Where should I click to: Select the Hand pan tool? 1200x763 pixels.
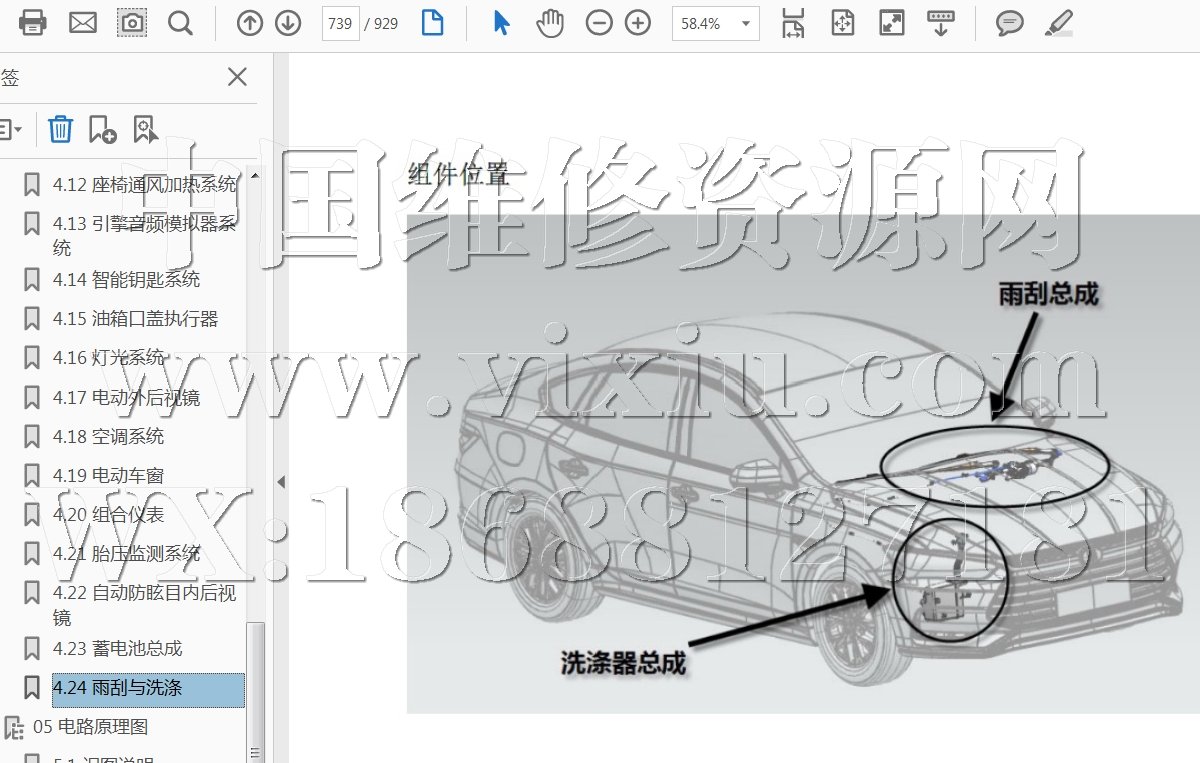point(550,23)
